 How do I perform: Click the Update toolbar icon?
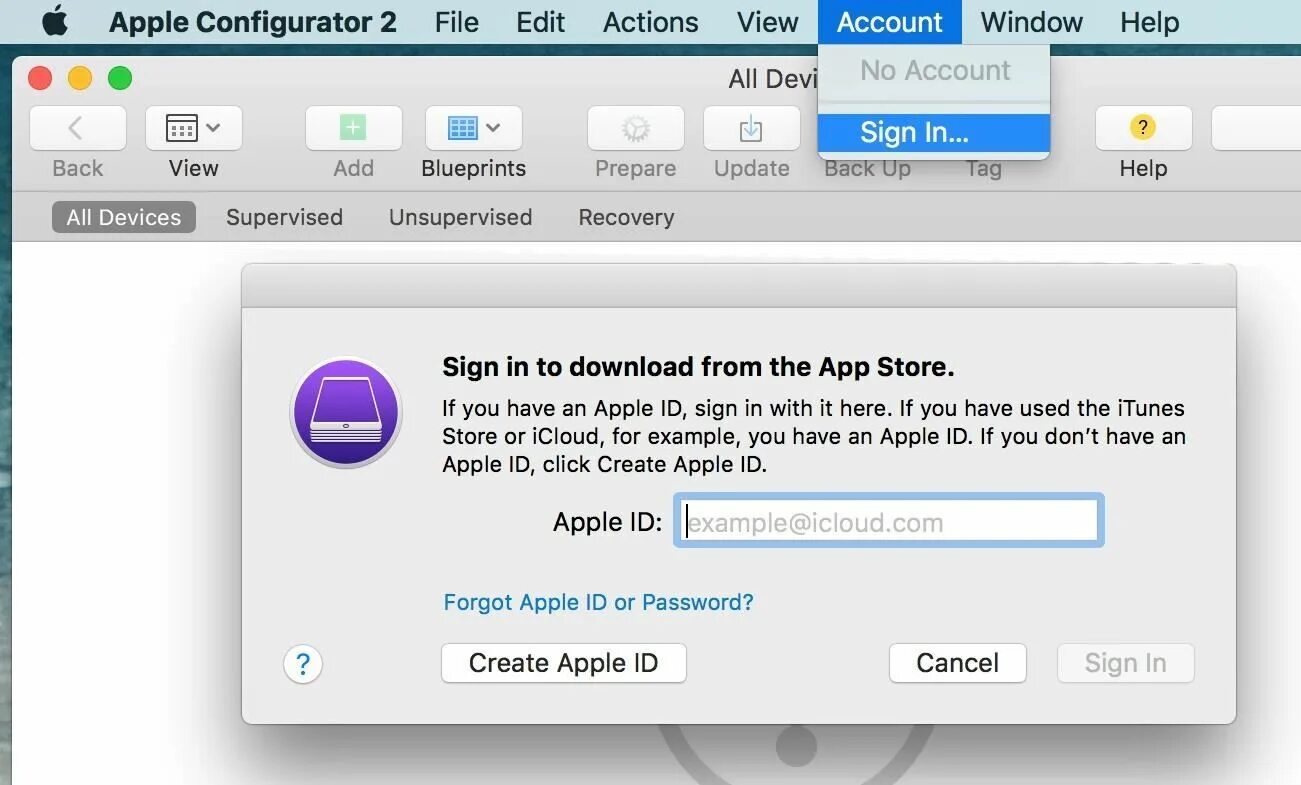point(752,128)
